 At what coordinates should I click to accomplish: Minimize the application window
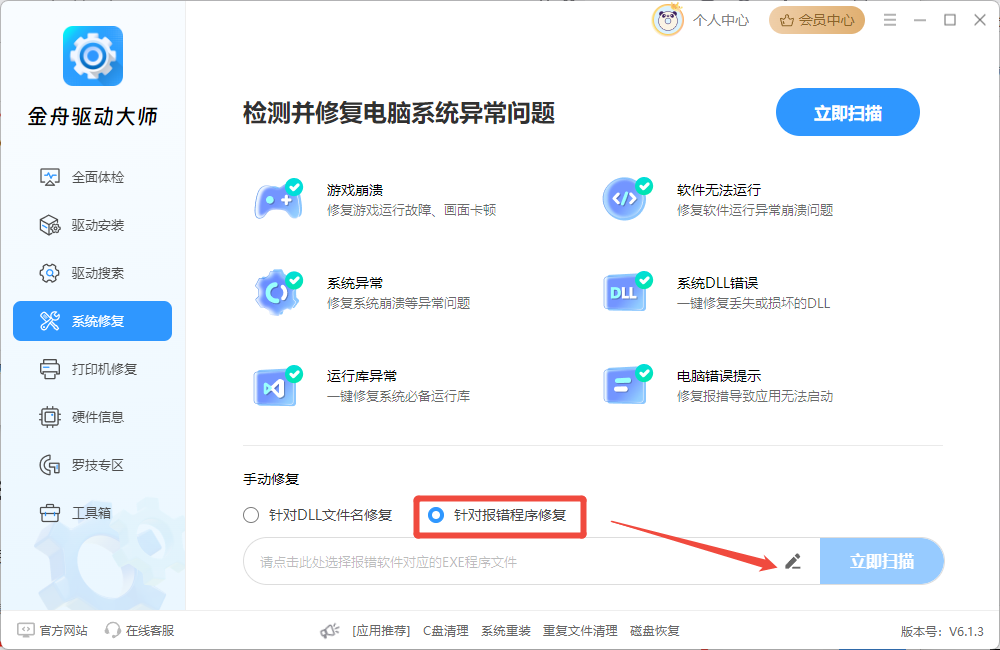(x=920, y=20)
